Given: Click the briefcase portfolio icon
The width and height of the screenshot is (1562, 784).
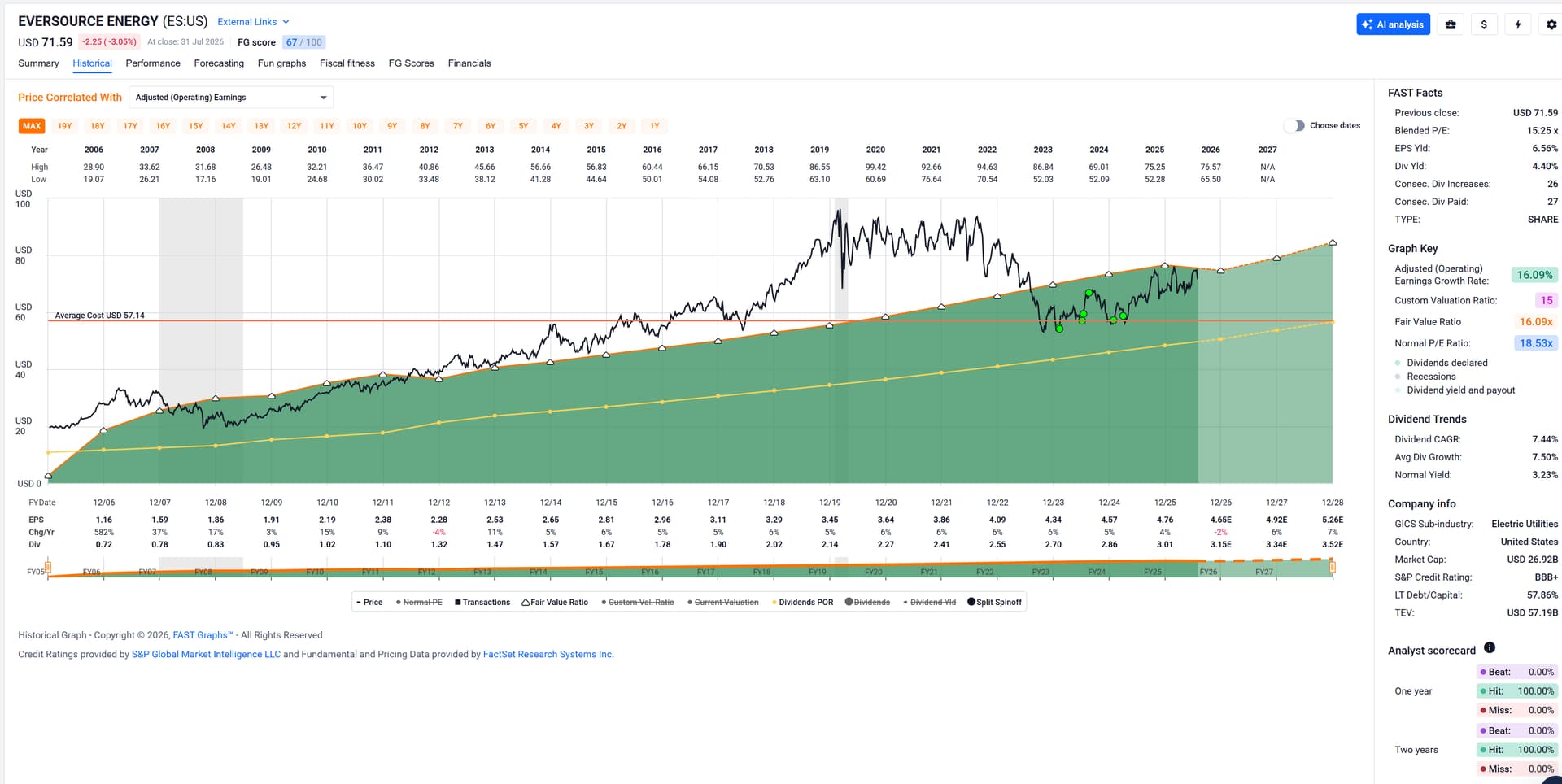Looking at the screenshot, I should tap(1451, 24).
